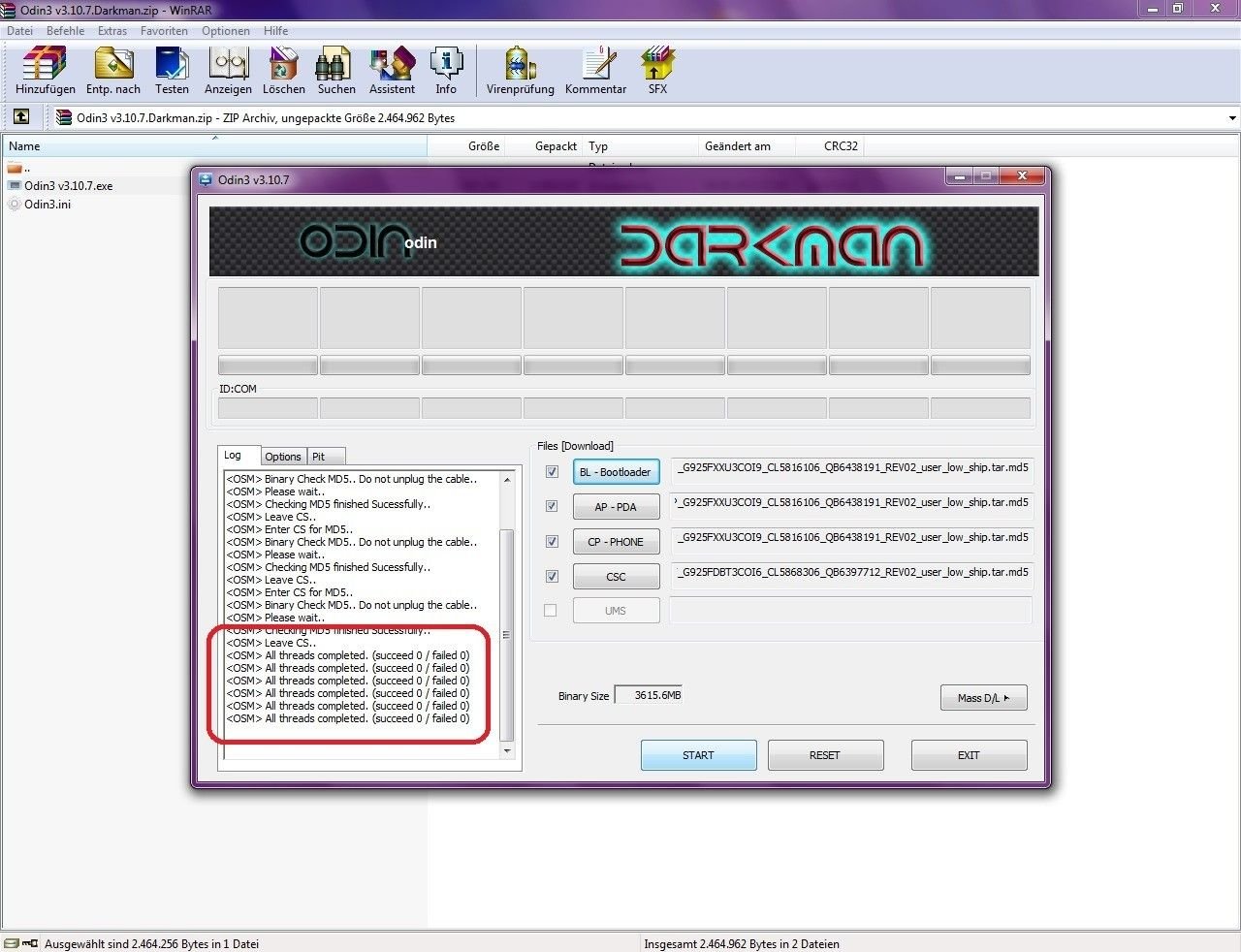Click the Testen archive icon
The width and height of the screenshot is (1241, 952).
[172, 70]
